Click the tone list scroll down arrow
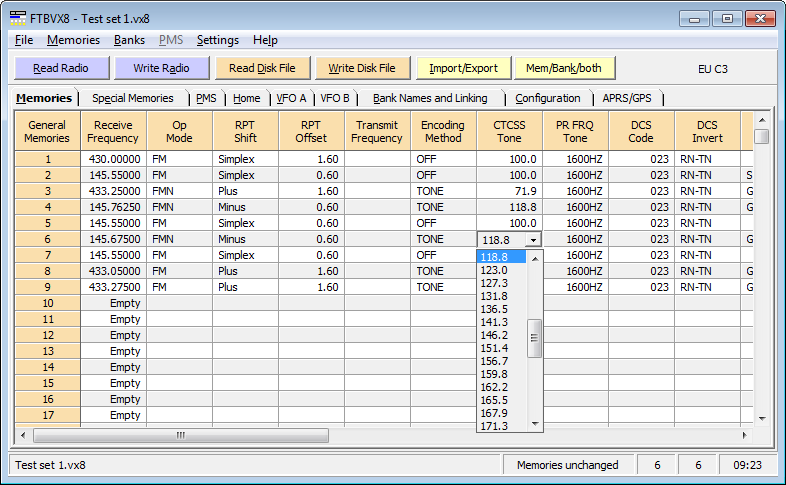Viewport: 786px width, 485px height. click(535, 424)
